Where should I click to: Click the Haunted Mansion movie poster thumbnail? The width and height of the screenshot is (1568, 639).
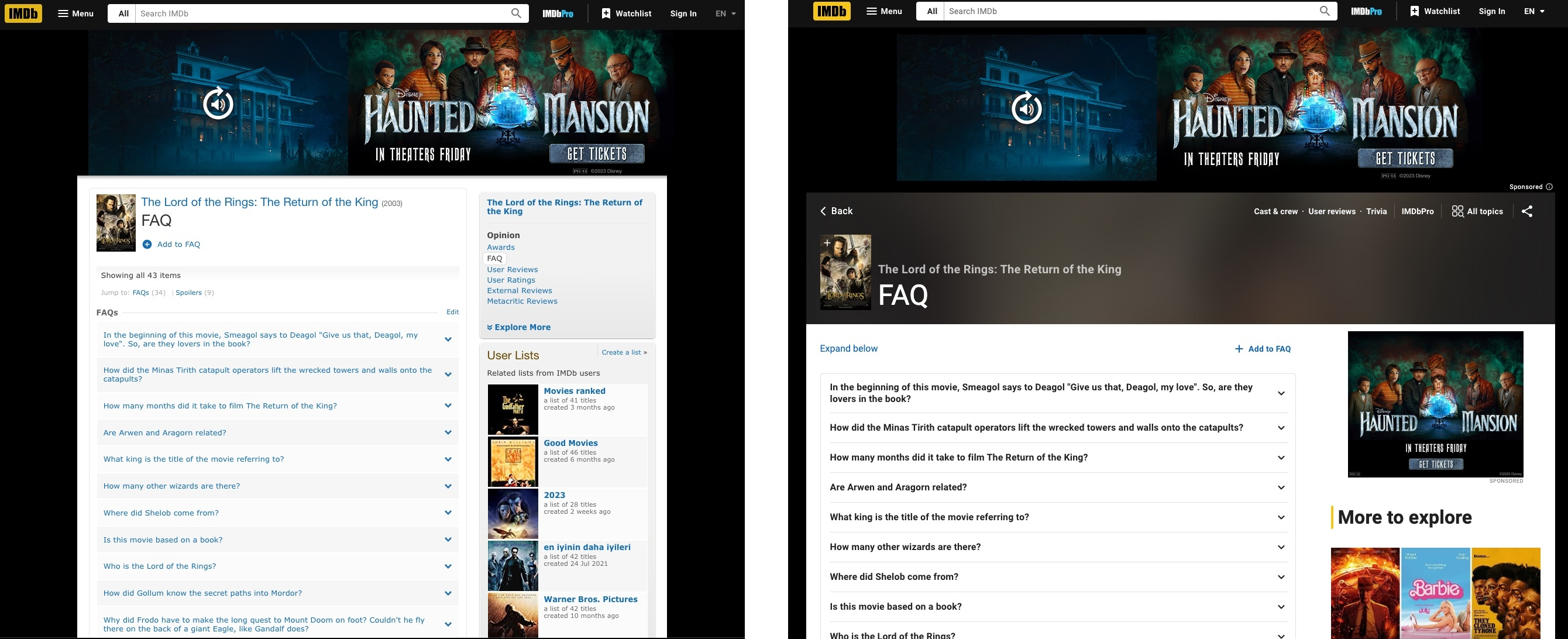[x=1436, y=404]
